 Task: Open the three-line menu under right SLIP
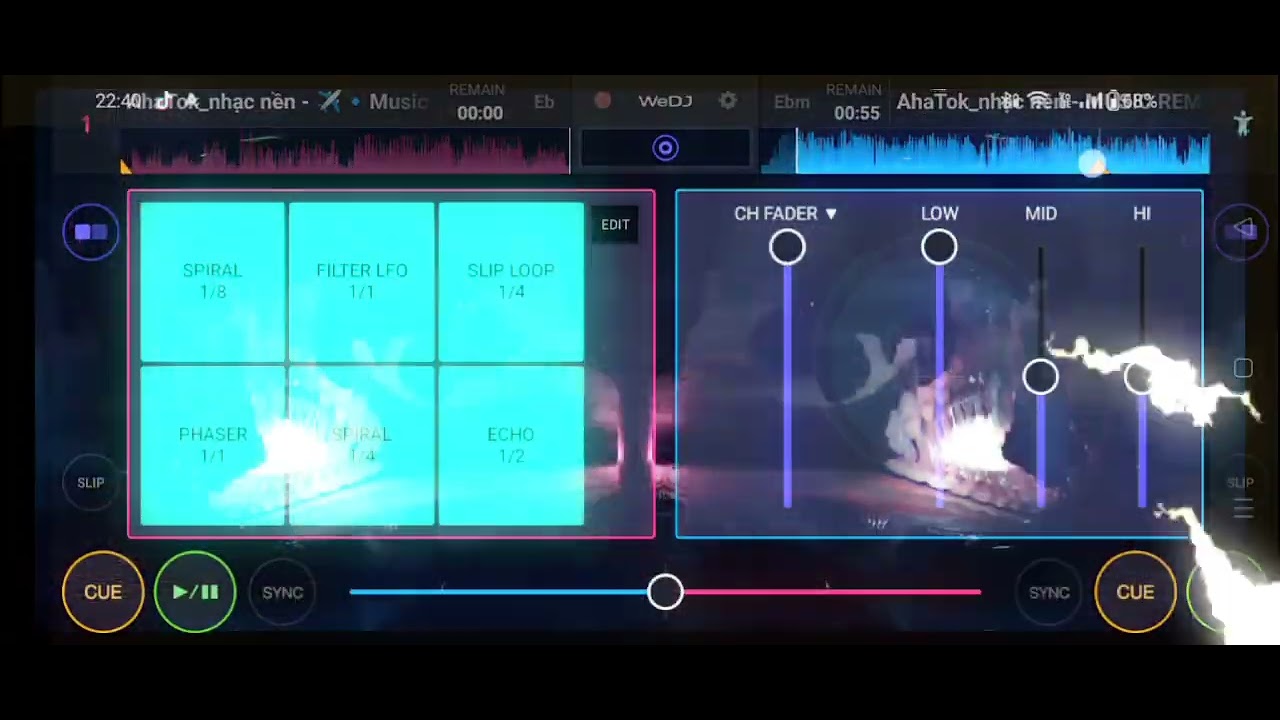point(1243,510)
